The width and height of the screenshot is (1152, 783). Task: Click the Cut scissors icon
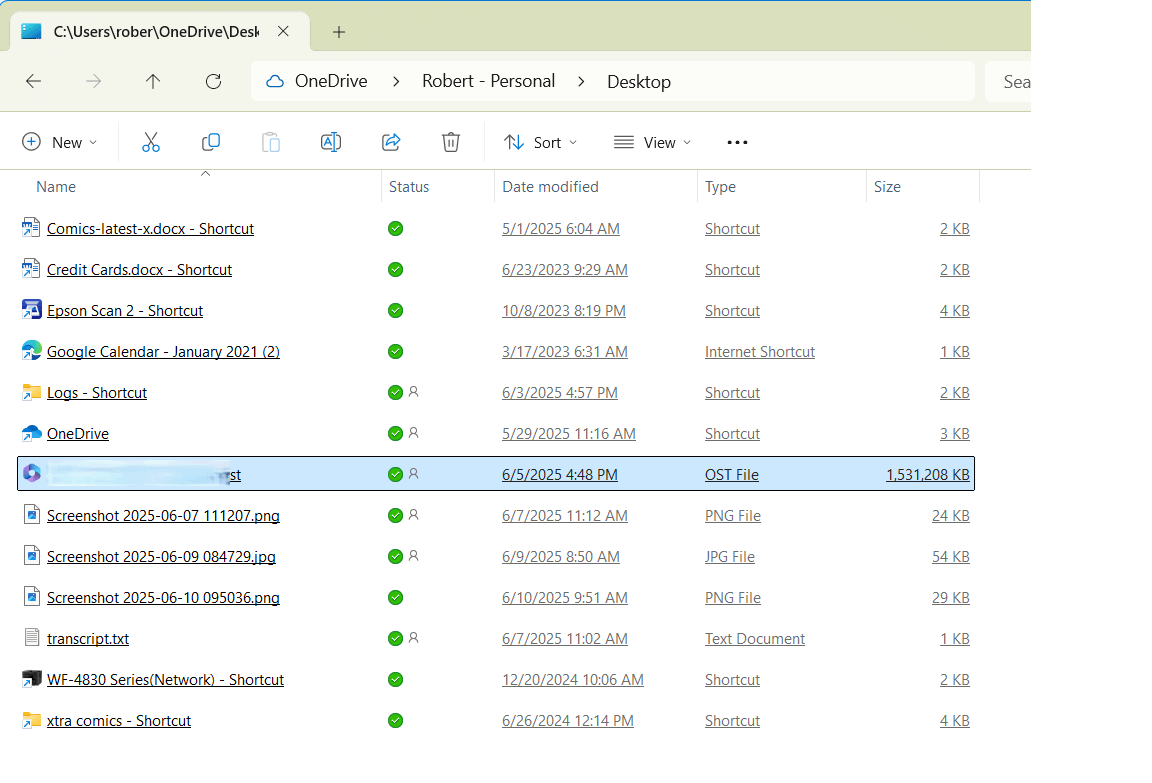151,142
